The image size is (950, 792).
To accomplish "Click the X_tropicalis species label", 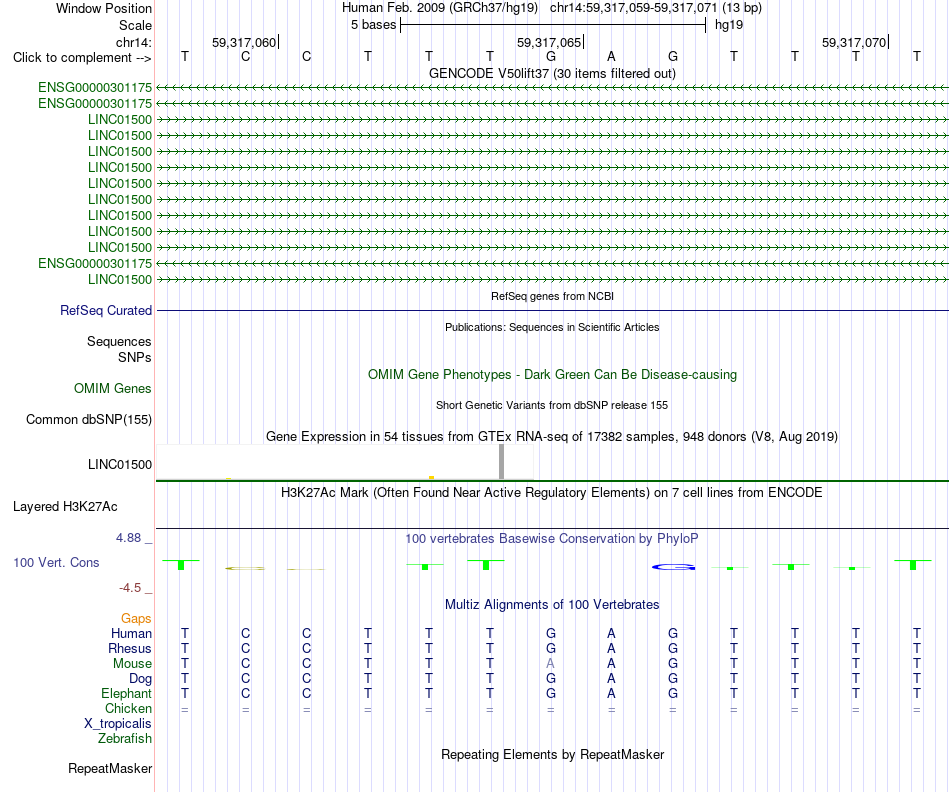I will coord(118,724).
